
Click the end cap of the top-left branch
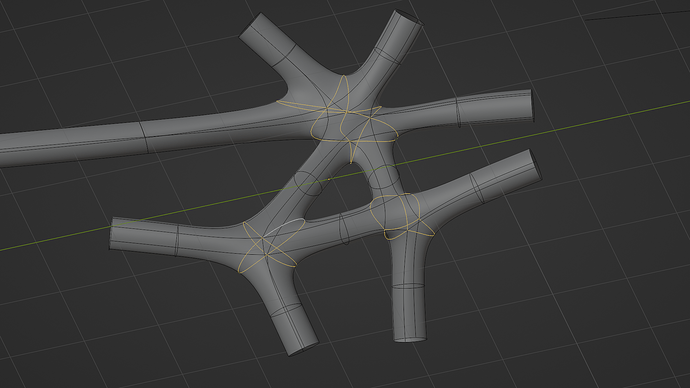[250, 25]
